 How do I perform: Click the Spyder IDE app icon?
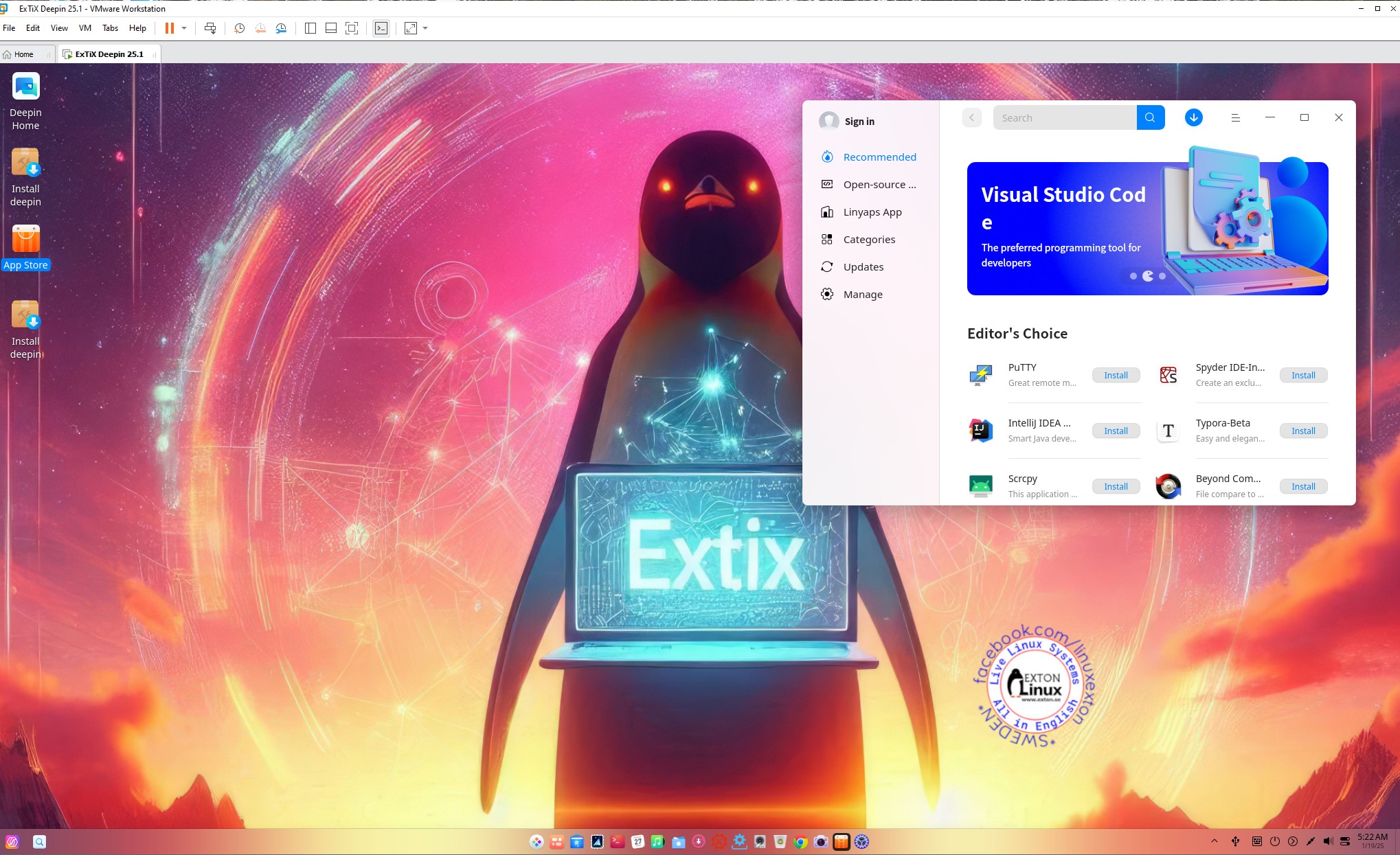[x=1168, y=375]
